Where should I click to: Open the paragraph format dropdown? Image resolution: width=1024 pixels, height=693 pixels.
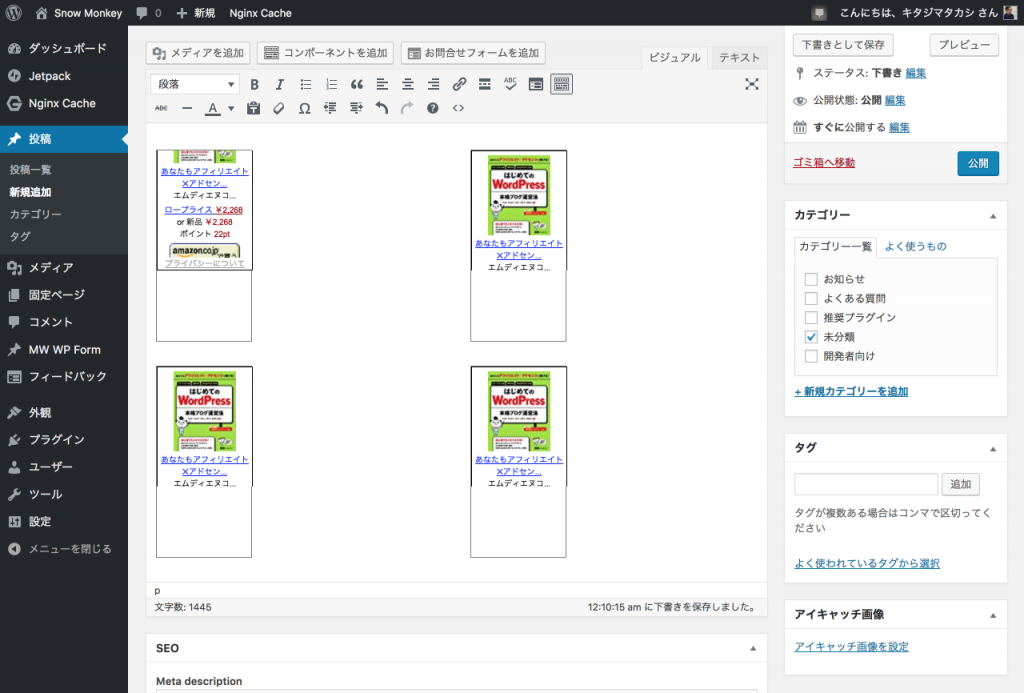[x=195, y=84]
